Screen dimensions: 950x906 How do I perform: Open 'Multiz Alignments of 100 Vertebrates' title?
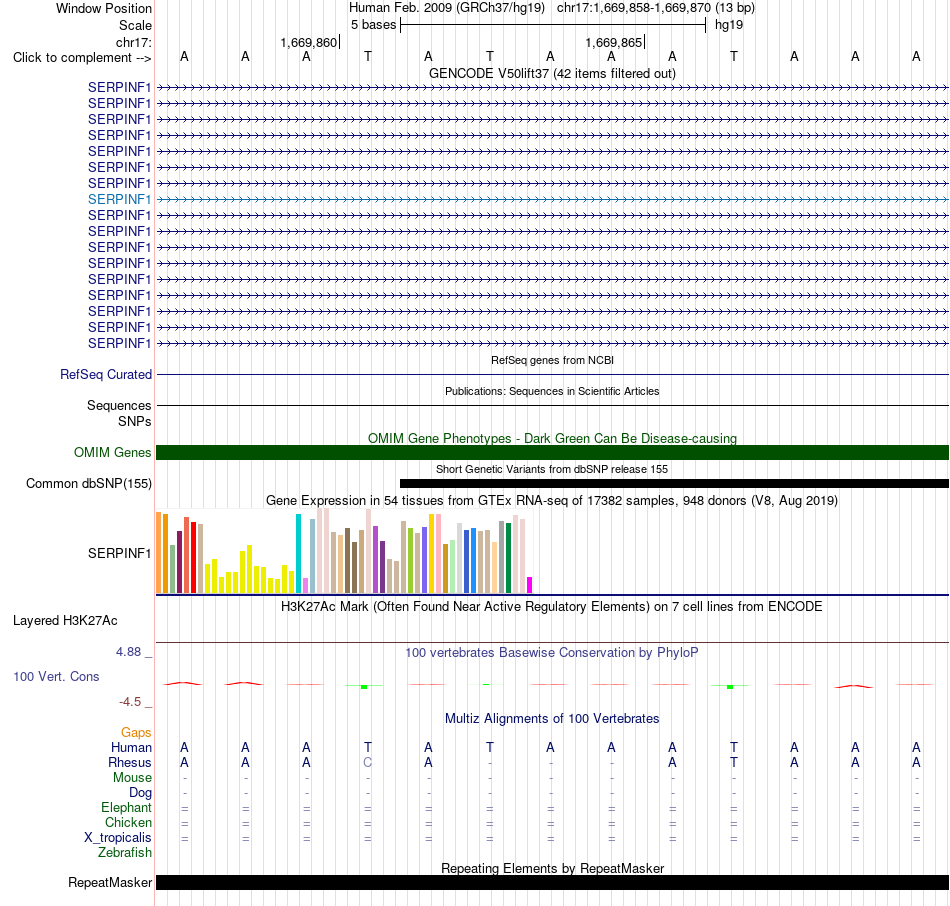[552, 719]
